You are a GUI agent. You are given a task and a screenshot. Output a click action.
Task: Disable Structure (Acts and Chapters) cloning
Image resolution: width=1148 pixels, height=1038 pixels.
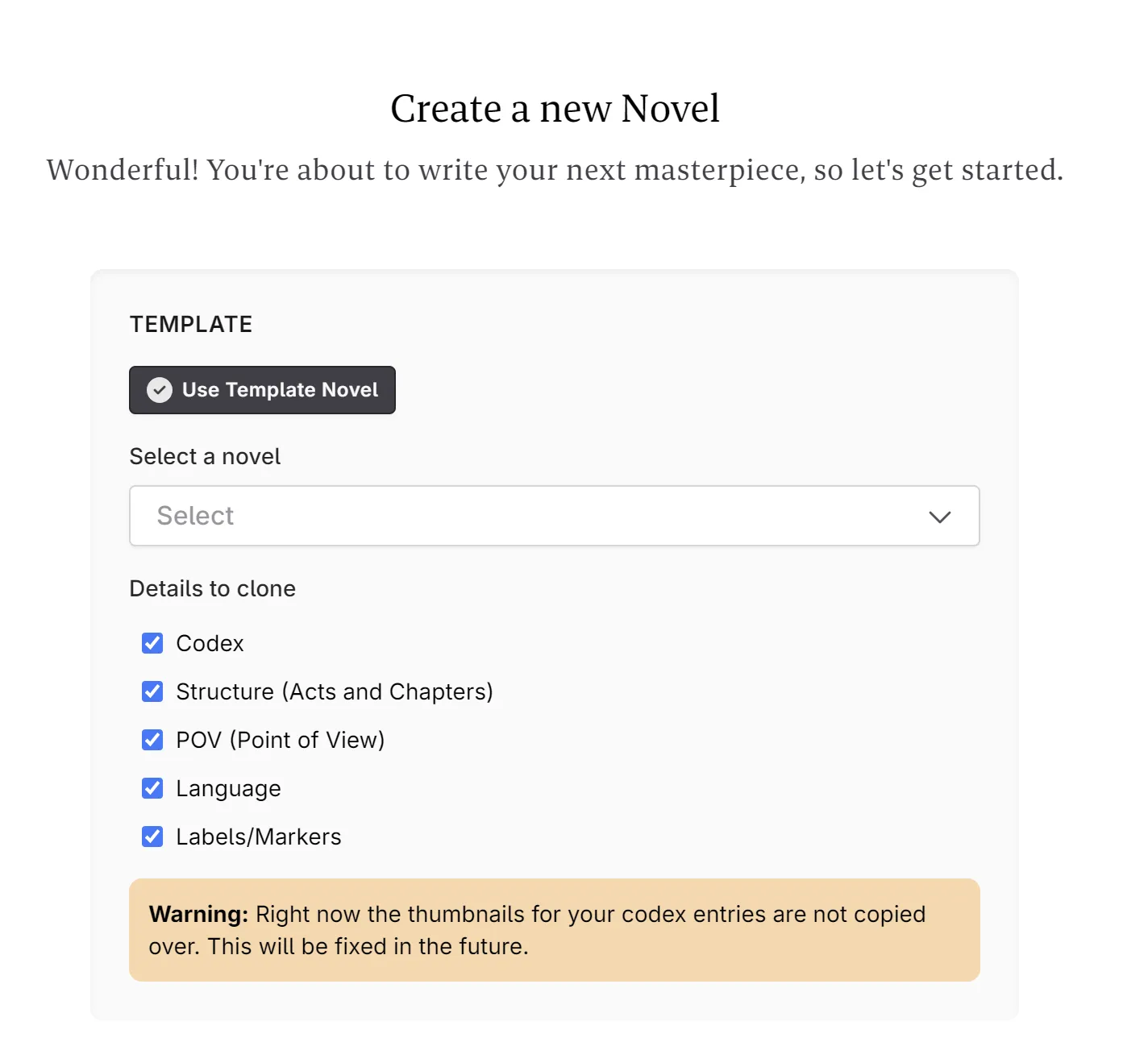152,691
